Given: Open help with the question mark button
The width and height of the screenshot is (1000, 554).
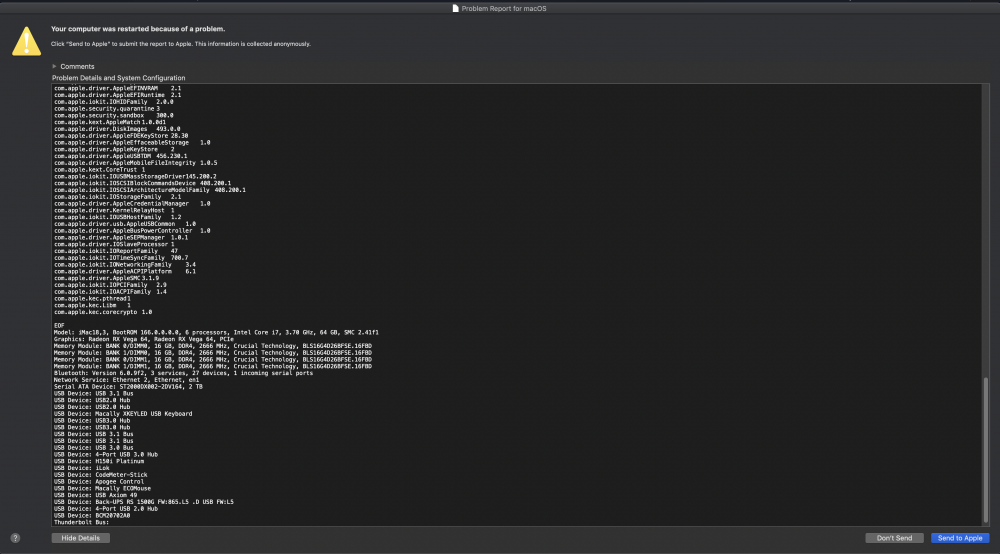Looking at the screenshot, I should pyautogui.click(x=15, y=538).
